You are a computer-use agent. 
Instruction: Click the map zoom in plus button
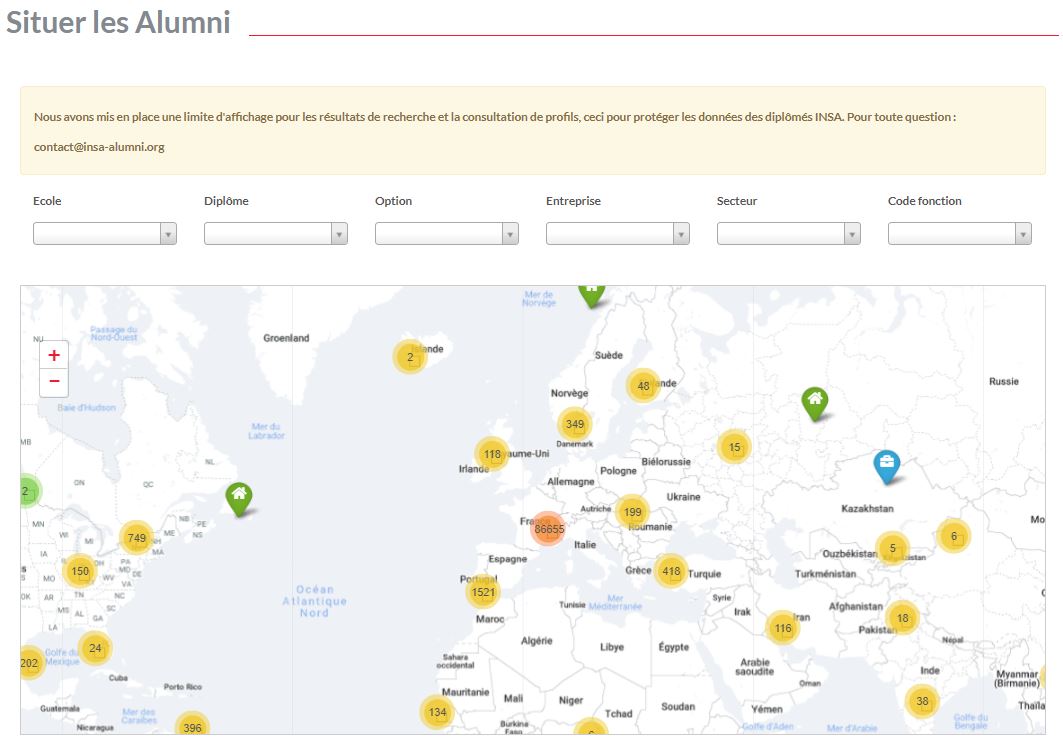54,355
